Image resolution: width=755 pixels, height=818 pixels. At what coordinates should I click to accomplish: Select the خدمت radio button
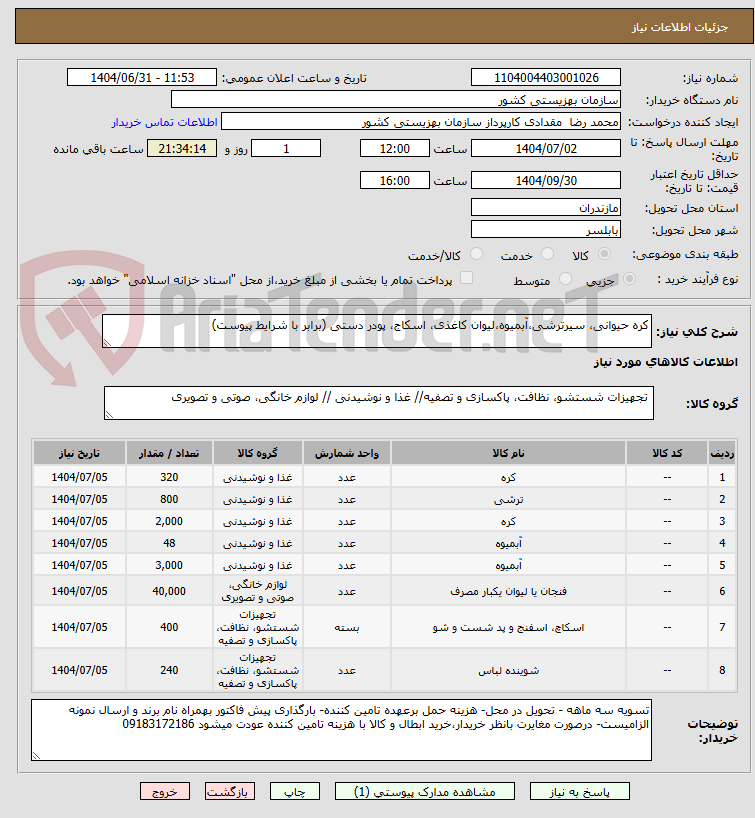[x=547, y=254]
